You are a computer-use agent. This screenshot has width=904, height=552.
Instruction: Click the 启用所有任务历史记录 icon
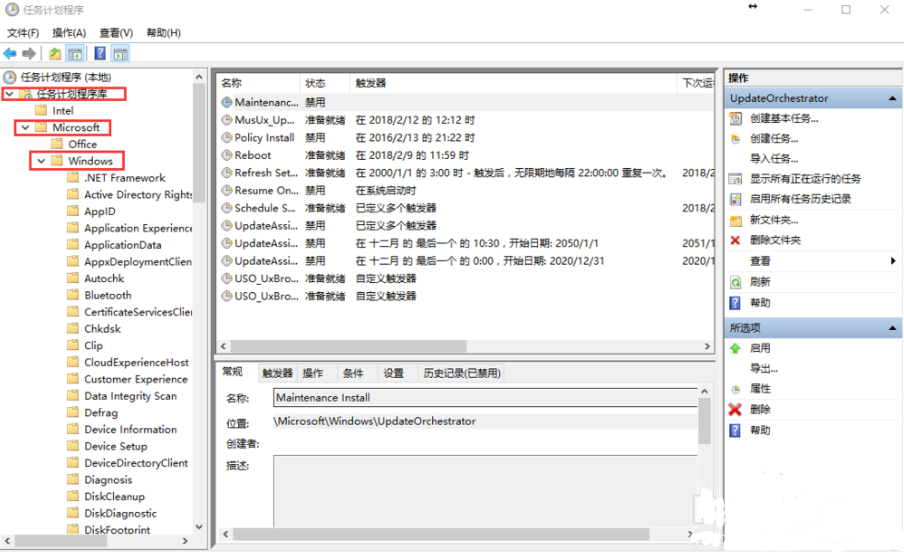pyautogui.click(x=736, y=200)
